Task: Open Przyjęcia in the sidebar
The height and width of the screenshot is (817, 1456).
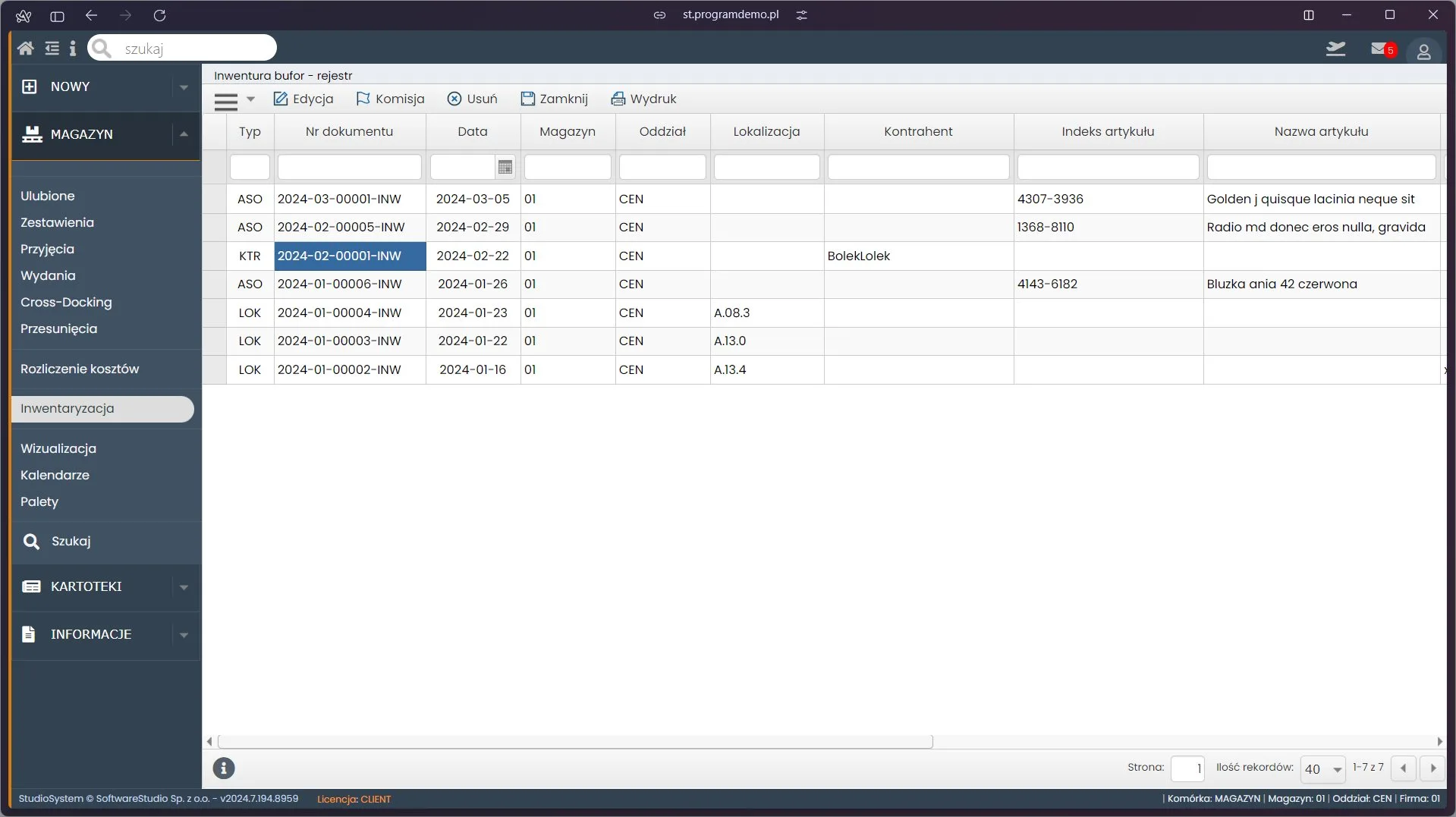Action: tap(47, 249)
